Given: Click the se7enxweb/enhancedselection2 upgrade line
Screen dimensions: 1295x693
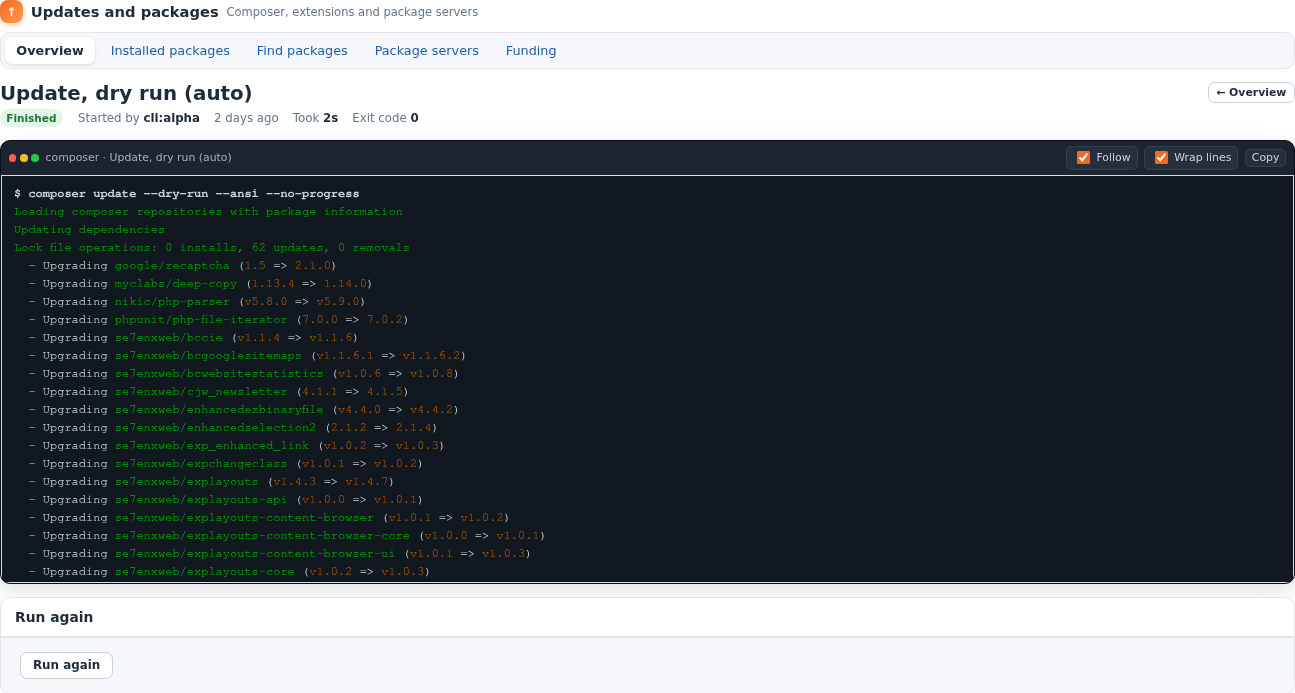Looking at the screenshot, I should [x=233, y=428].
